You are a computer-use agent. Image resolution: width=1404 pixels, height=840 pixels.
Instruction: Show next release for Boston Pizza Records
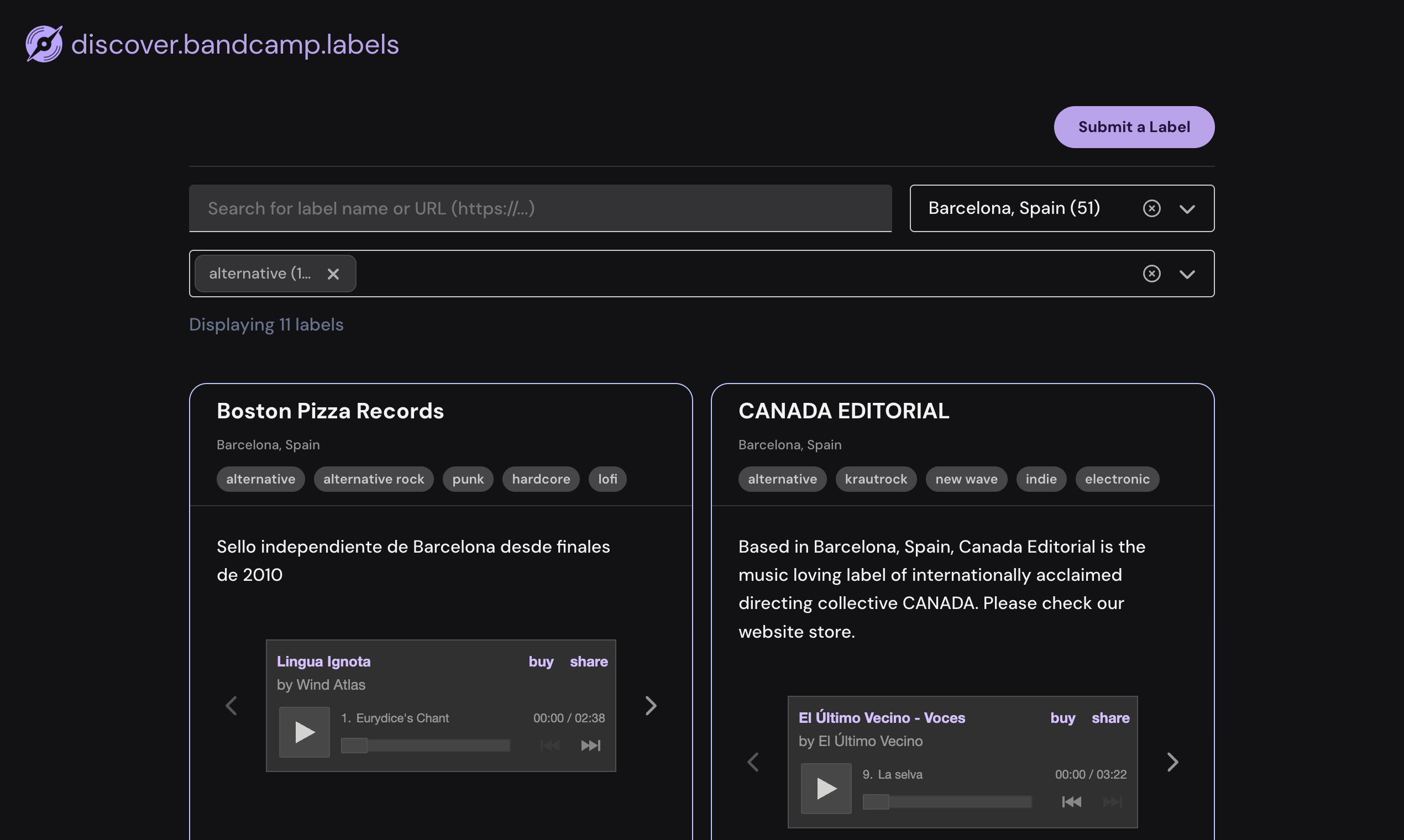(651, 705)
